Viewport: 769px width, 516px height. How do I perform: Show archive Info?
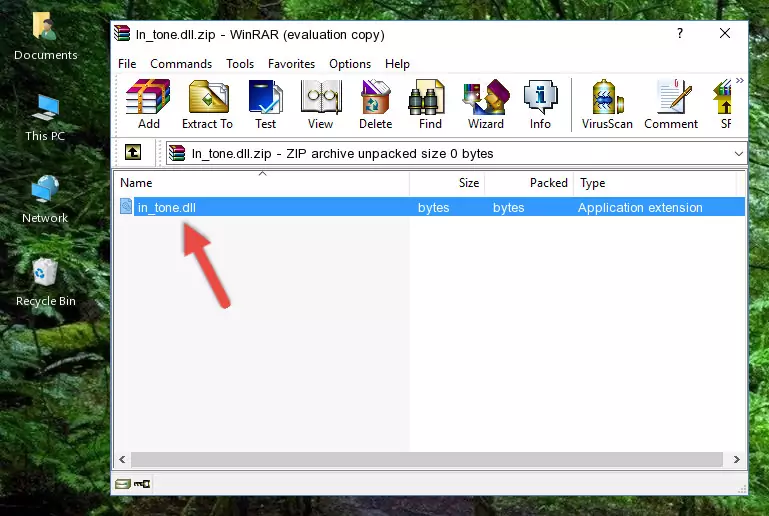click(x=540, y=104)
